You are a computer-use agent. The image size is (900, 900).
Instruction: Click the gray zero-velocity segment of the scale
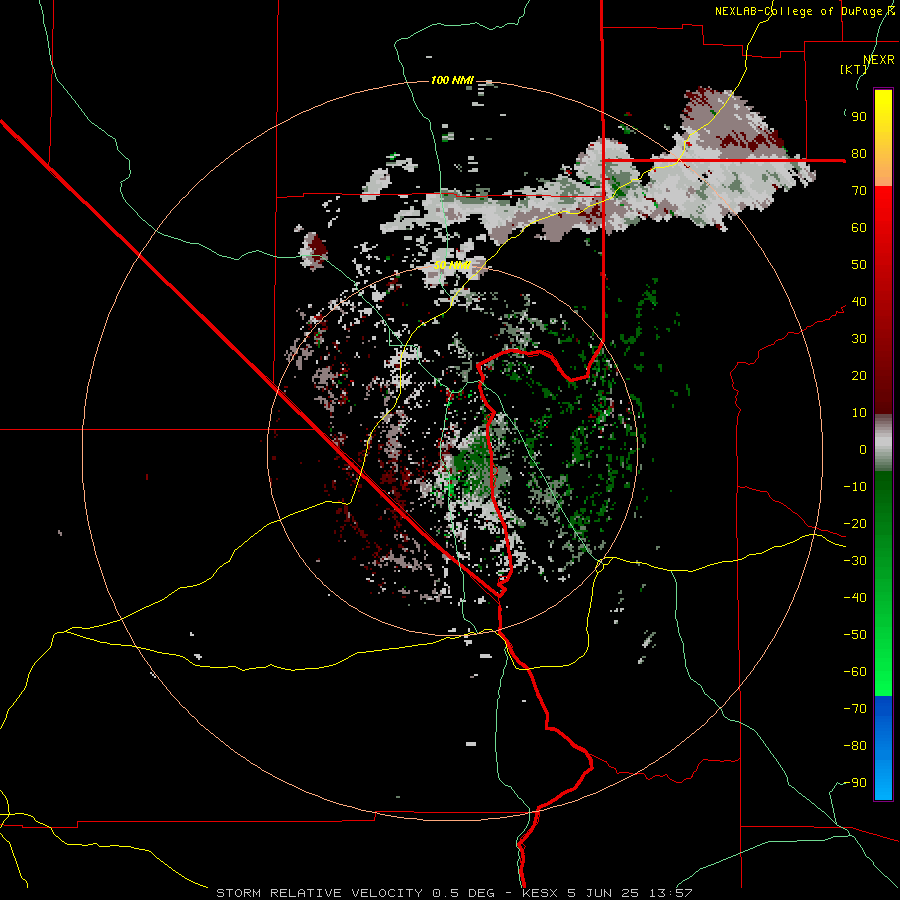point(883,443)
